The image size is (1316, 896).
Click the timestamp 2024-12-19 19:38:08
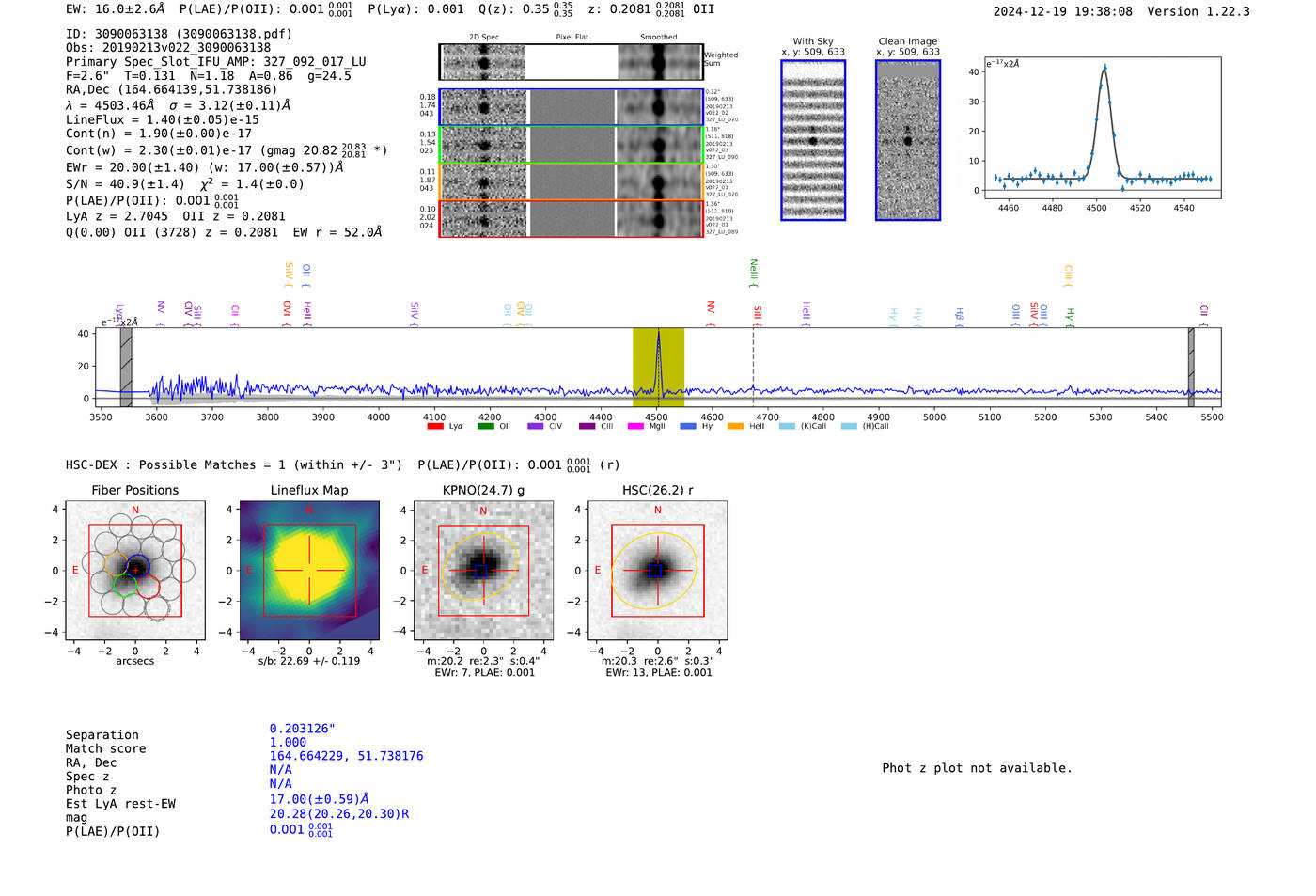click(x=1063, y=12)
